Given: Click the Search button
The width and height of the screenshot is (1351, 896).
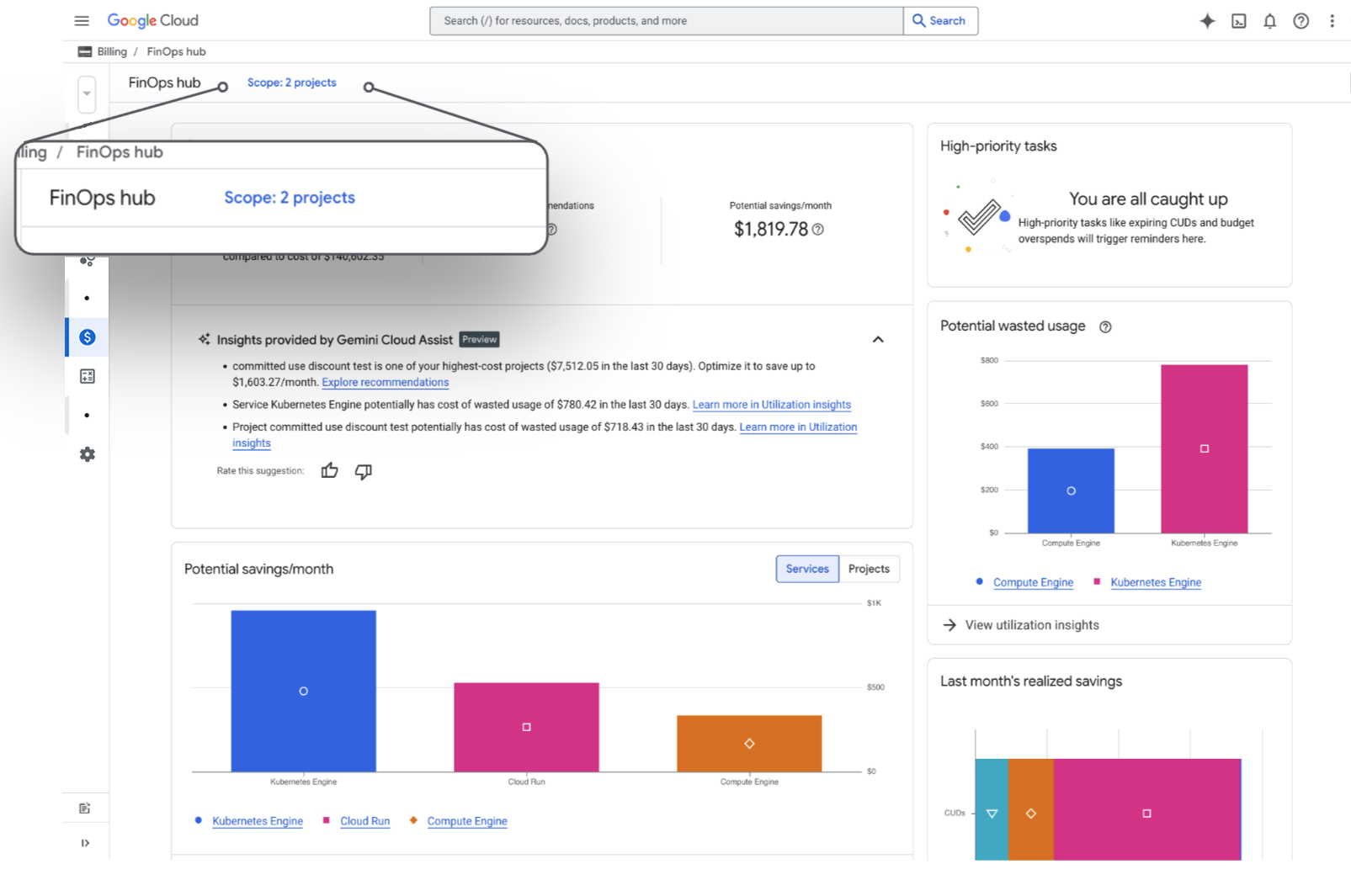Looking at the screenshot, I should pyautogui.click(x=940, y=21).
